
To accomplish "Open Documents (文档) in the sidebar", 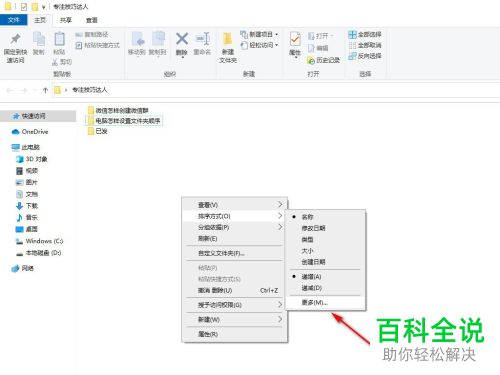I will [x=27, y=194].
